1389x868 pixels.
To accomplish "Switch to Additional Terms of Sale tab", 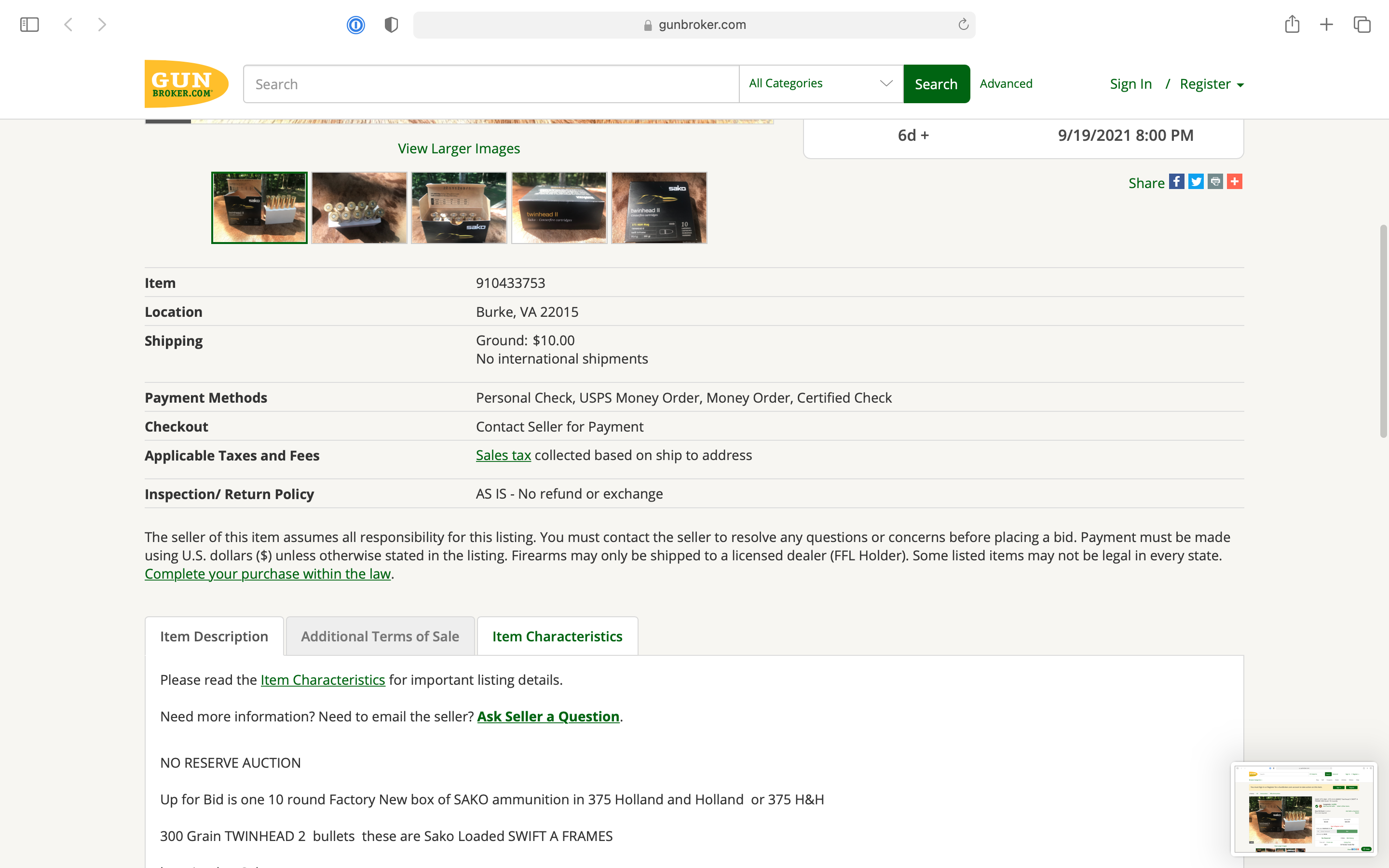I will click(380, 636).
